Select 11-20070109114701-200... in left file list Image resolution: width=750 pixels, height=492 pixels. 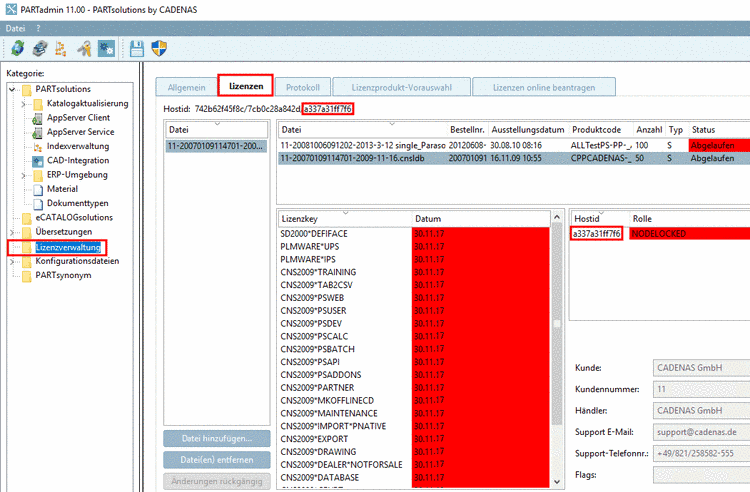tap(216, 146)
